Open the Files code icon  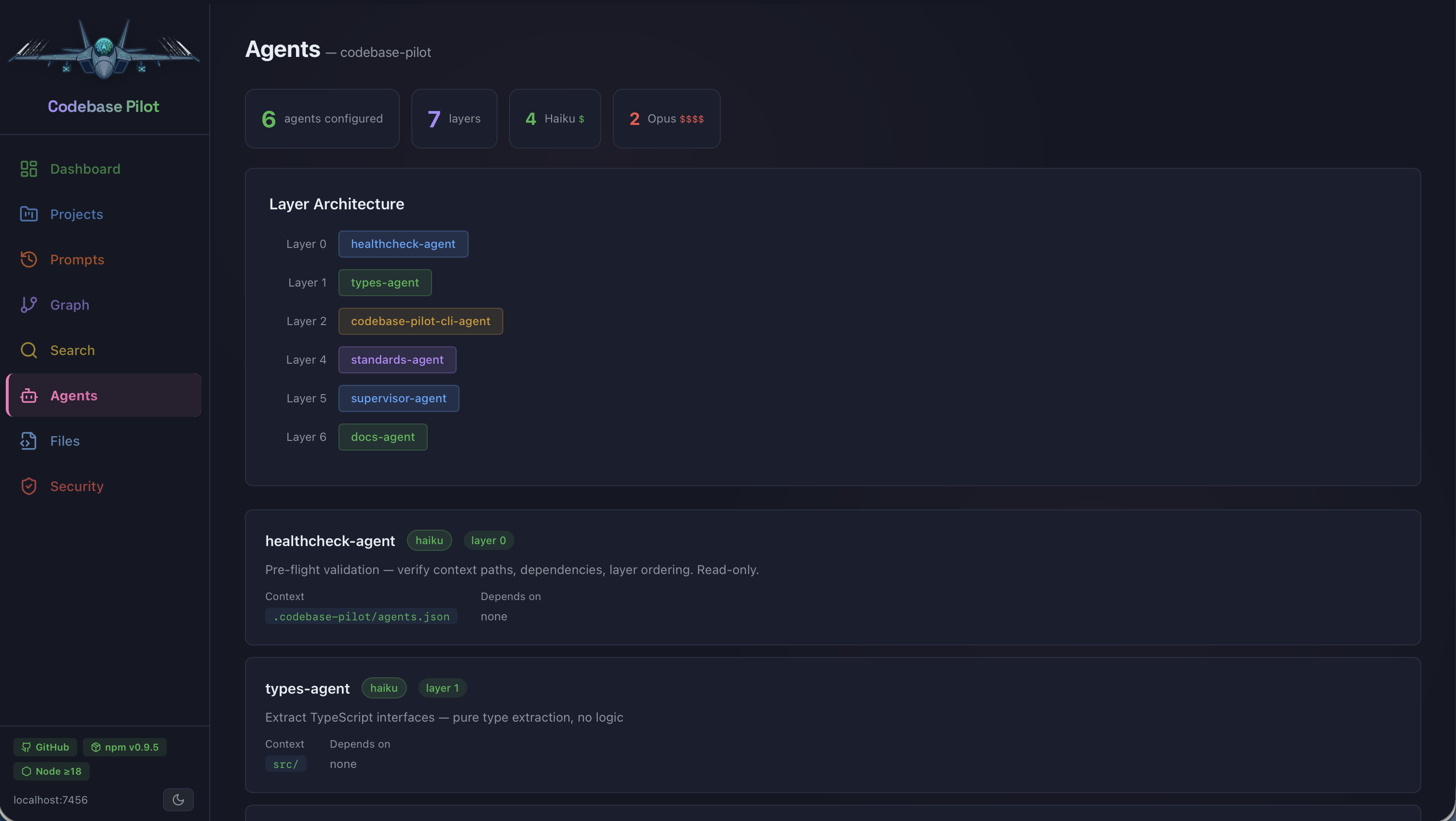(29, 440)
